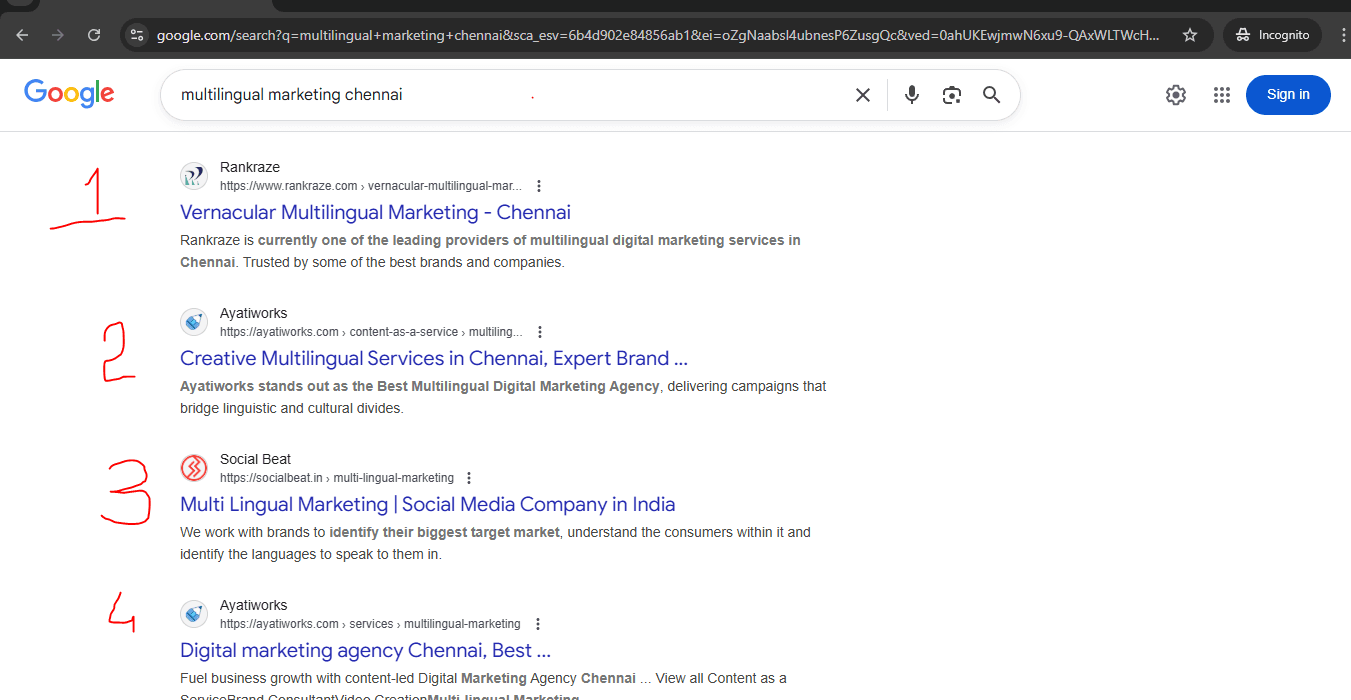Click the site permissions icon in address bar
Viewport: 1351px width, 700px height.
click(135, 34)
